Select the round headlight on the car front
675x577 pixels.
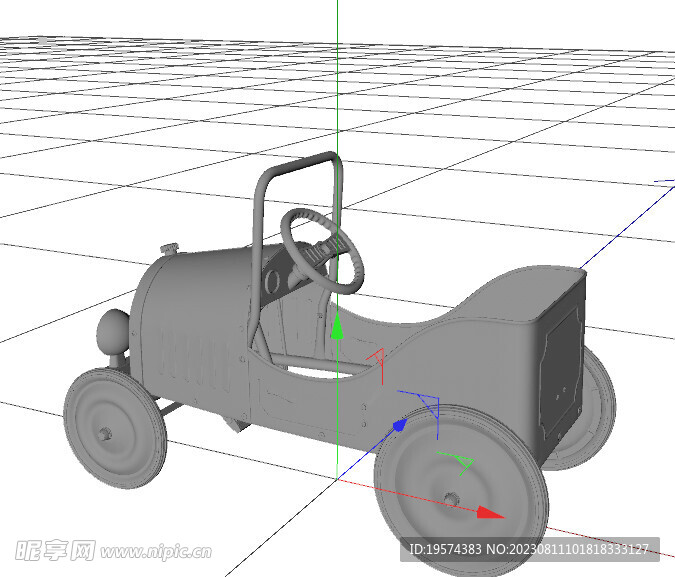pyautogui.click(x=113, y=332)
